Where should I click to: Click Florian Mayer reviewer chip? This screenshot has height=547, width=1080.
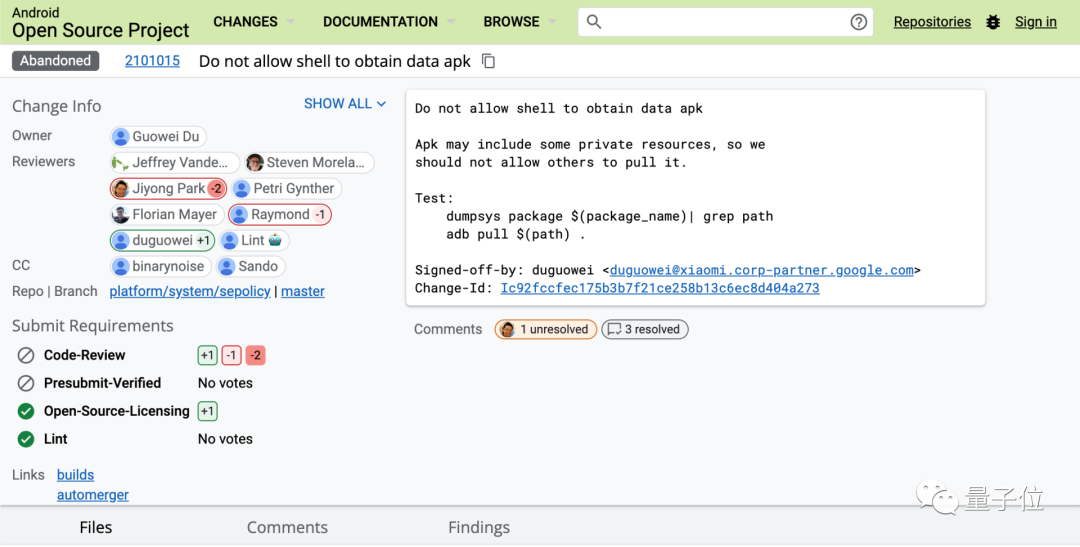point(165,214)
